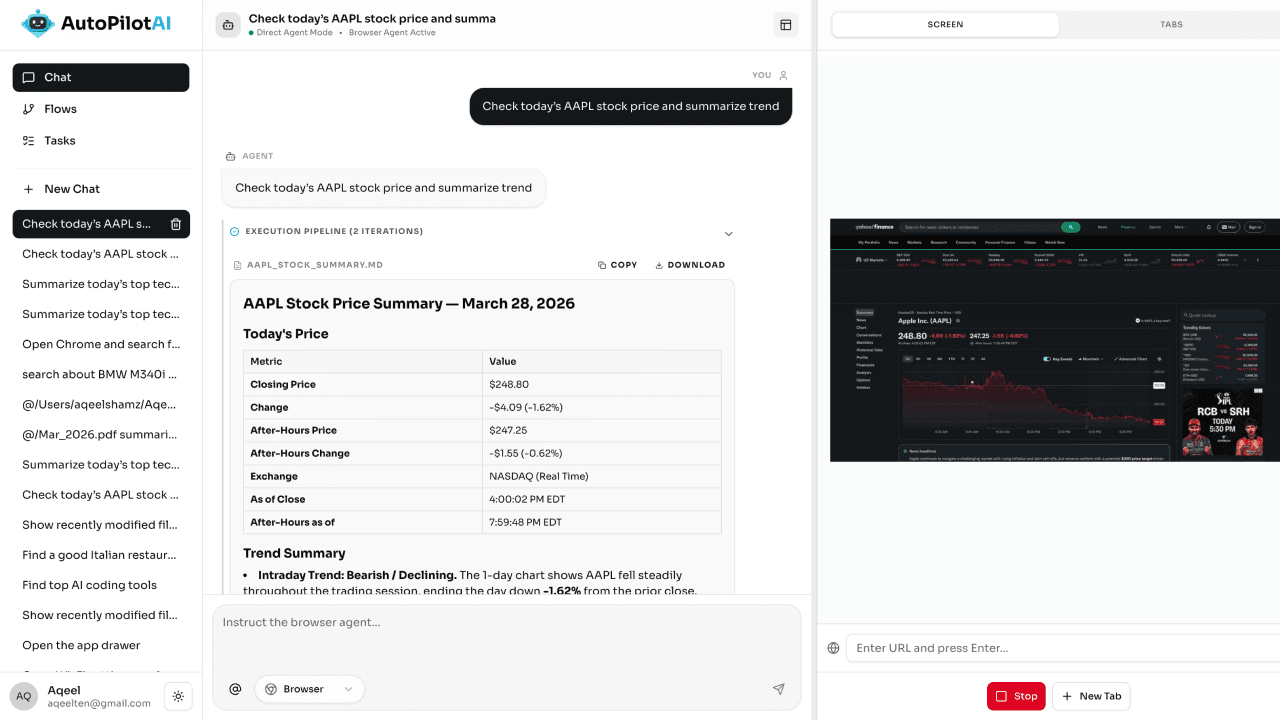This screenshot has height=720, width=1280.
Task: Click the AQ user avatar
Action: tap(24, 696)
